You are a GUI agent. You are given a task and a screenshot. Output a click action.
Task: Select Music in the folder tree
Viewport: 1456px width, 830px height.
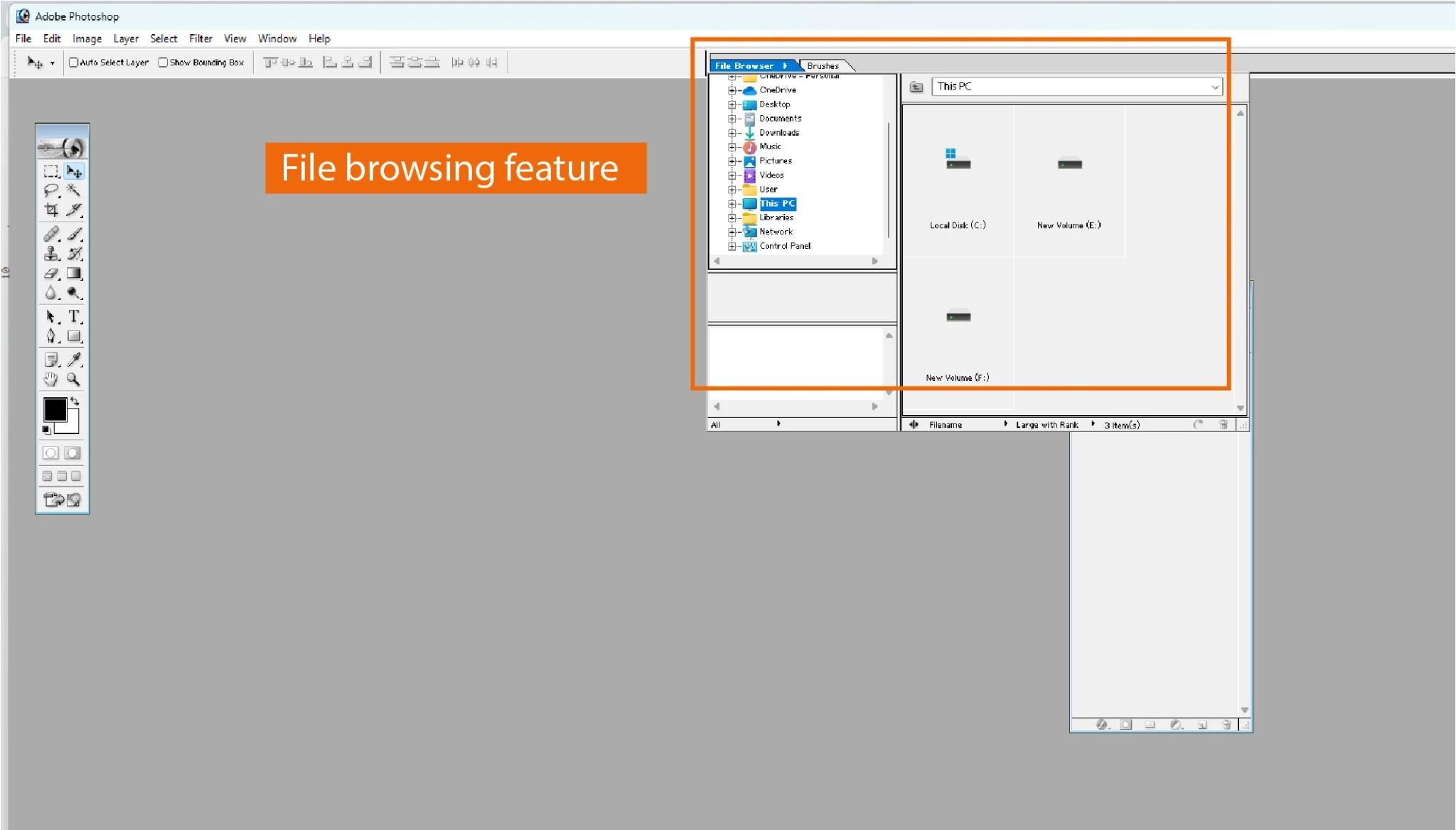(x=770, y=146)
